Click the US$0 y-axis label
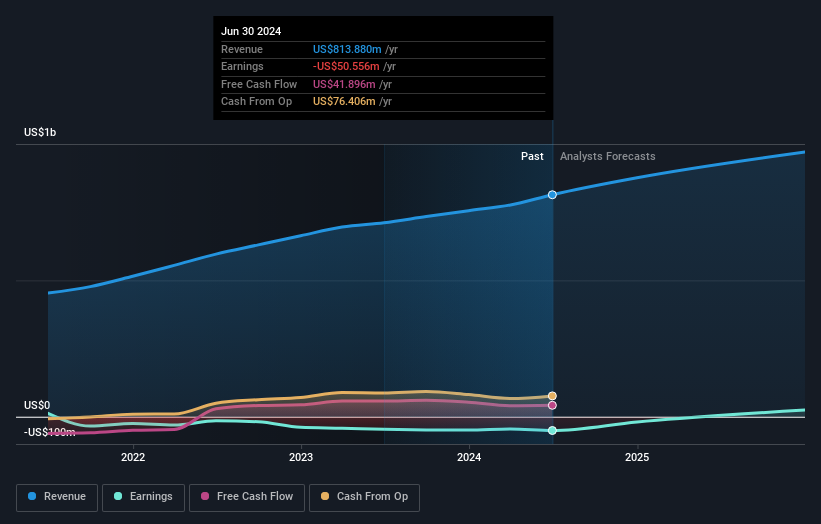The width and height of the screenshot is (821, 524). click(37, 405)
